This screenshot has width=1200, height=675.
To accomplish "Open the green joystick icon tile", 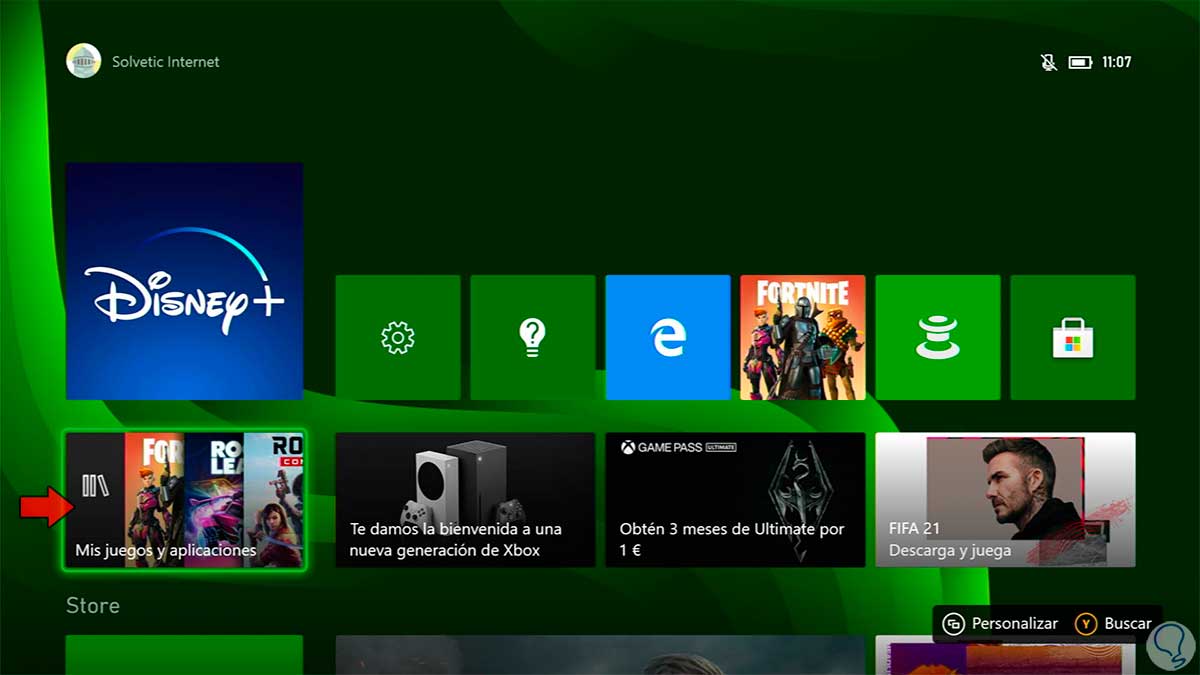I will coord(938,337).
